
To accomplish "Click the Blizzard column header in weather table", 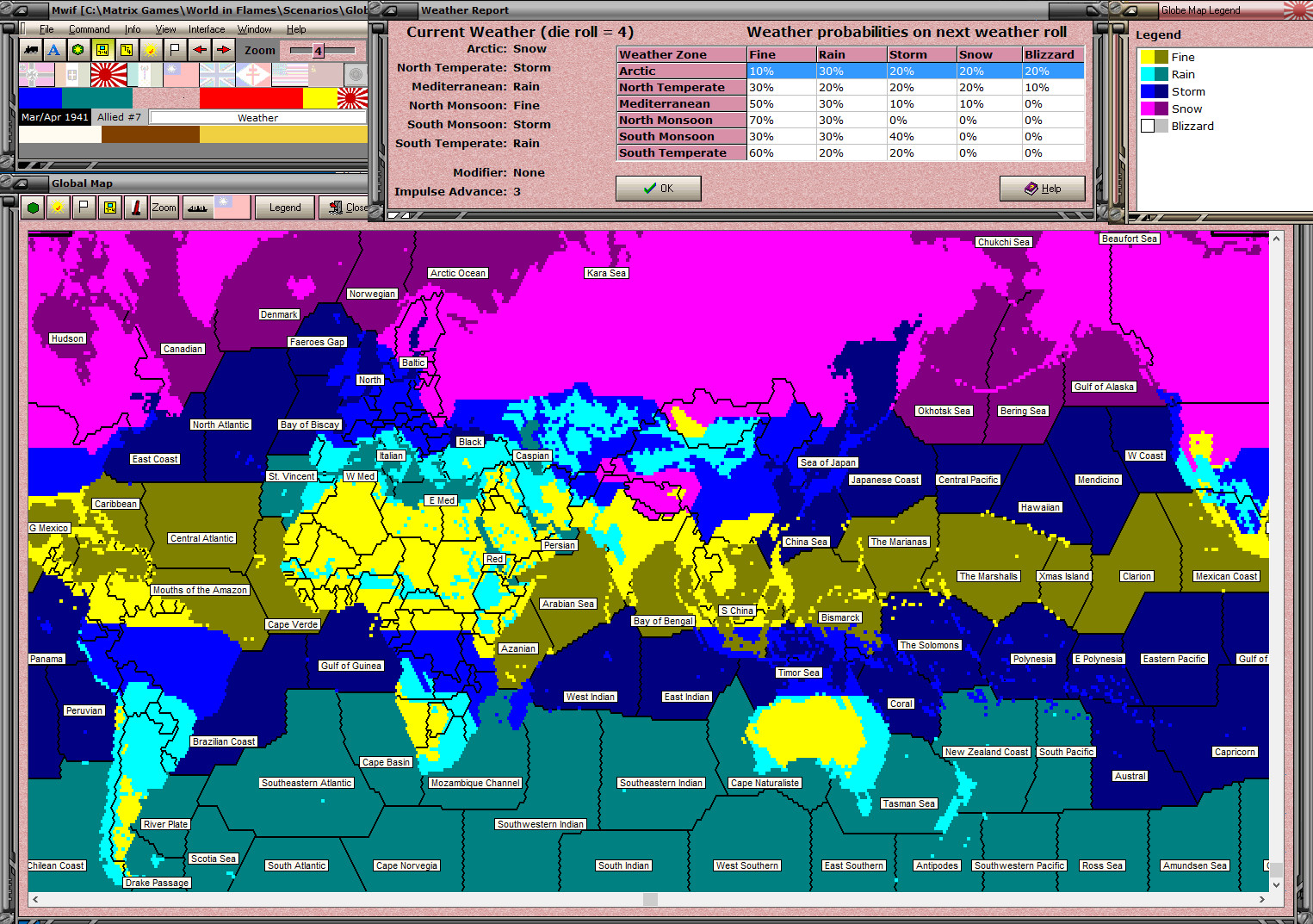I will [x=1053, y=54].
